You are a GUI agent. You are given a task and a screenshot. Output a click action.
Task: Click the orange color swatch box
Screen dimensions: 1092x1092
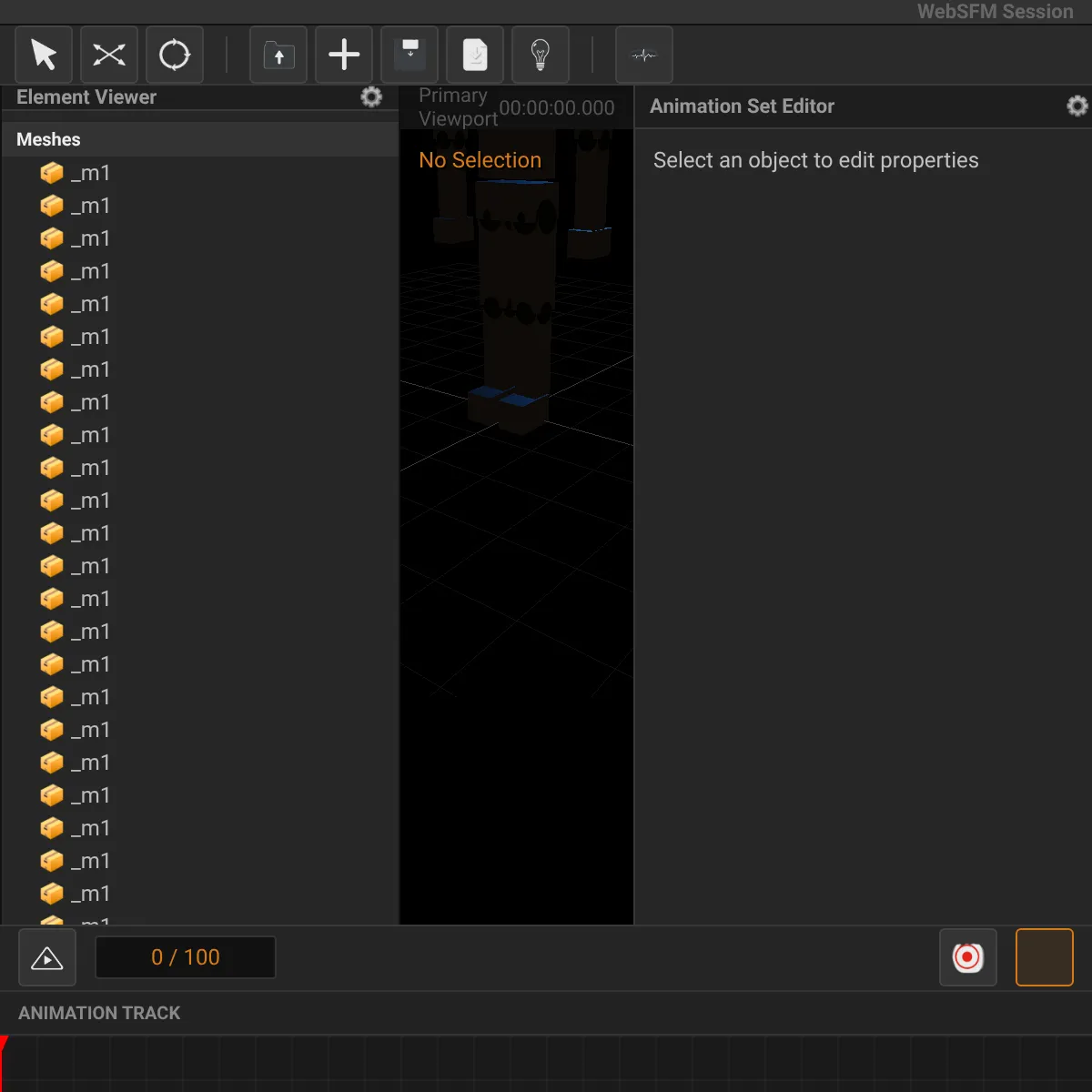pyautogui.click(x=1044, y=956)
